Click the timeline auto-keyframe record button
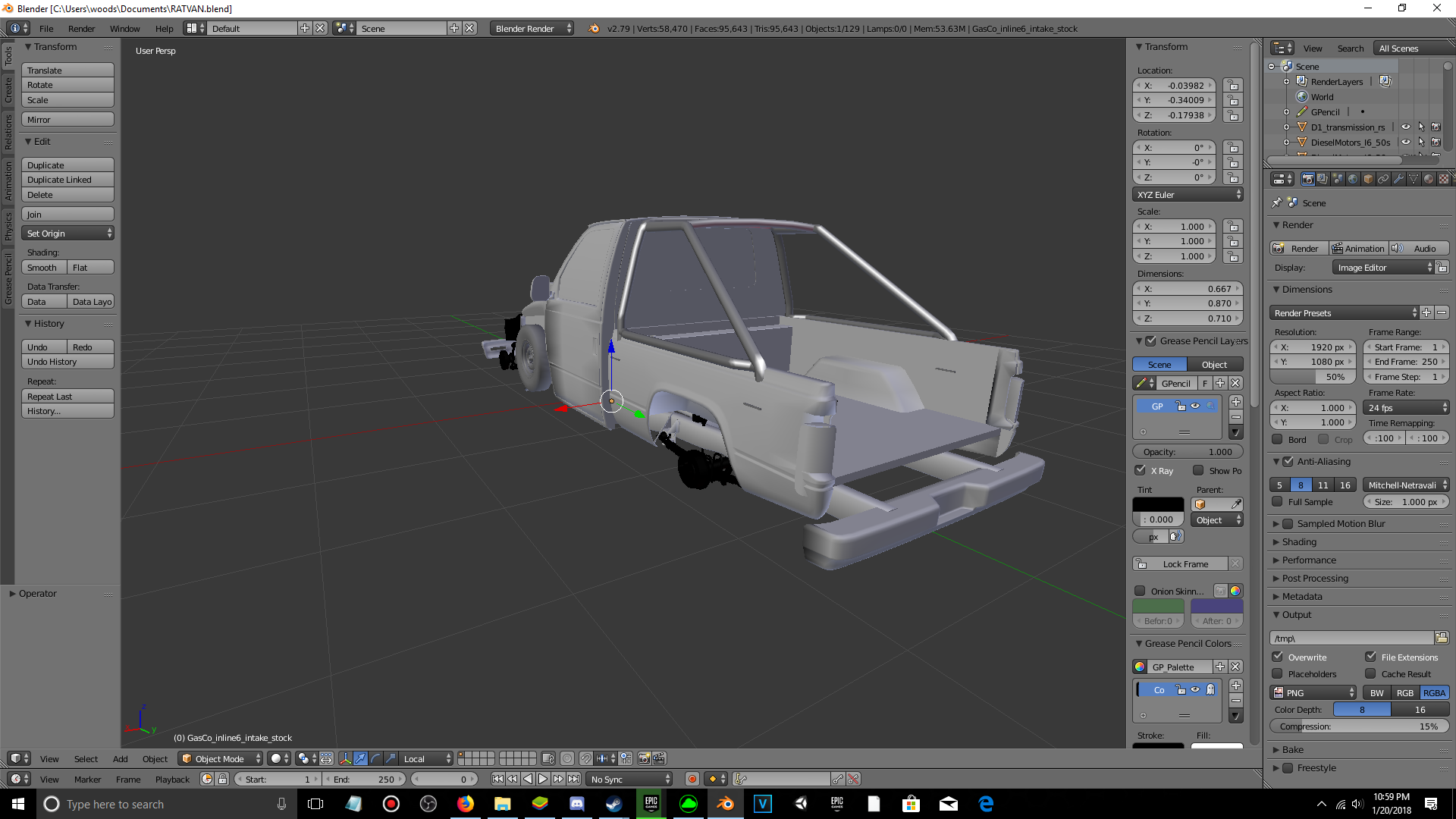The image size is (1456, 819). tap(692, 779)
